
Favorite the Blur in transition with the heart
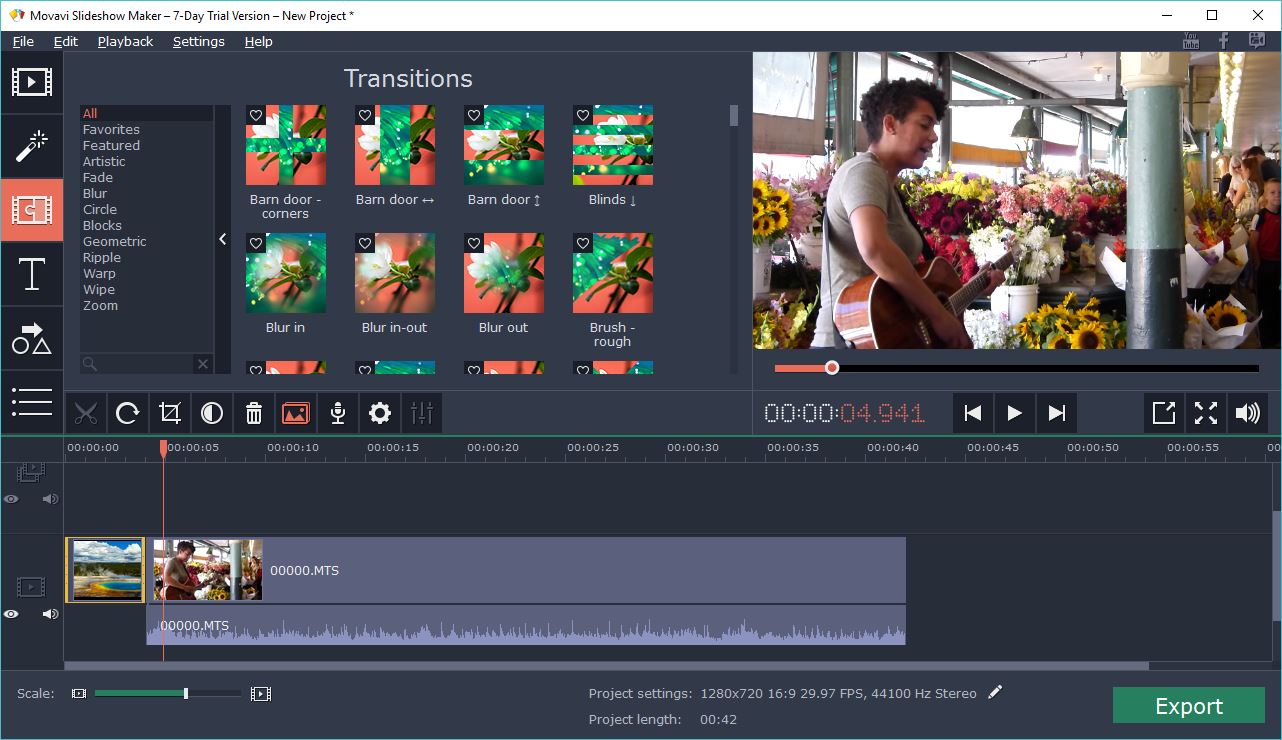(x=256, y=242)
